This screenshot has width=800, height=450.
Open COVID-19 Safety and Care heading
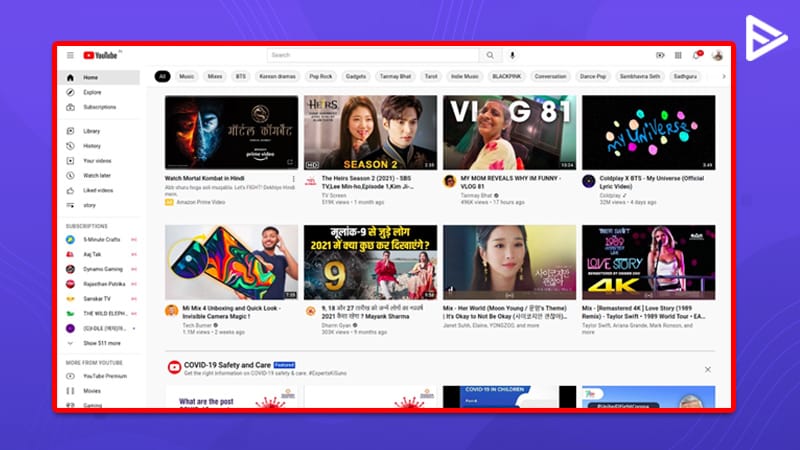227,365
